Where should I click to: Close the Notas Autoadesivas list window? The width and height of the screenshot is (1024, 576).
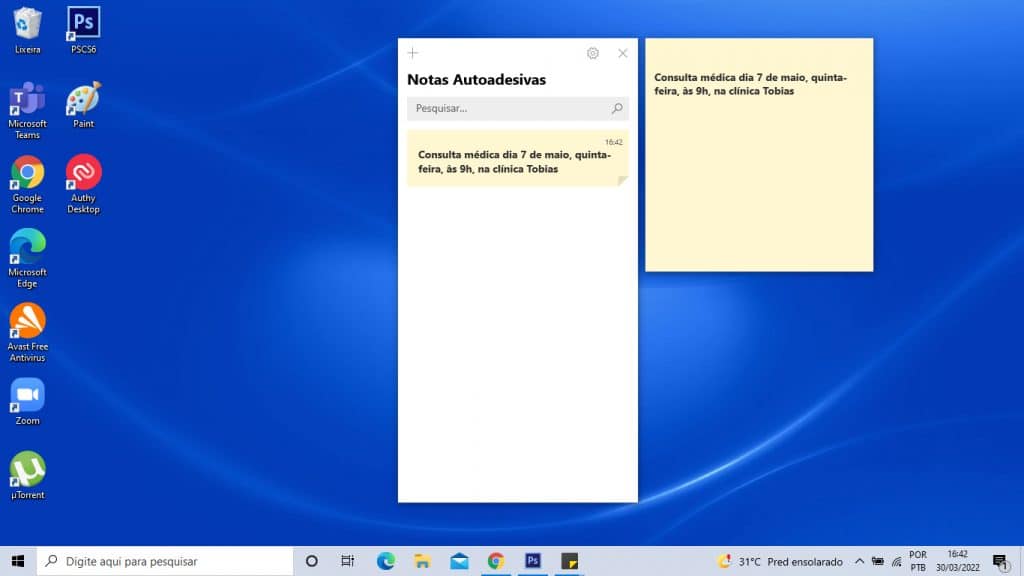[622, 54]
